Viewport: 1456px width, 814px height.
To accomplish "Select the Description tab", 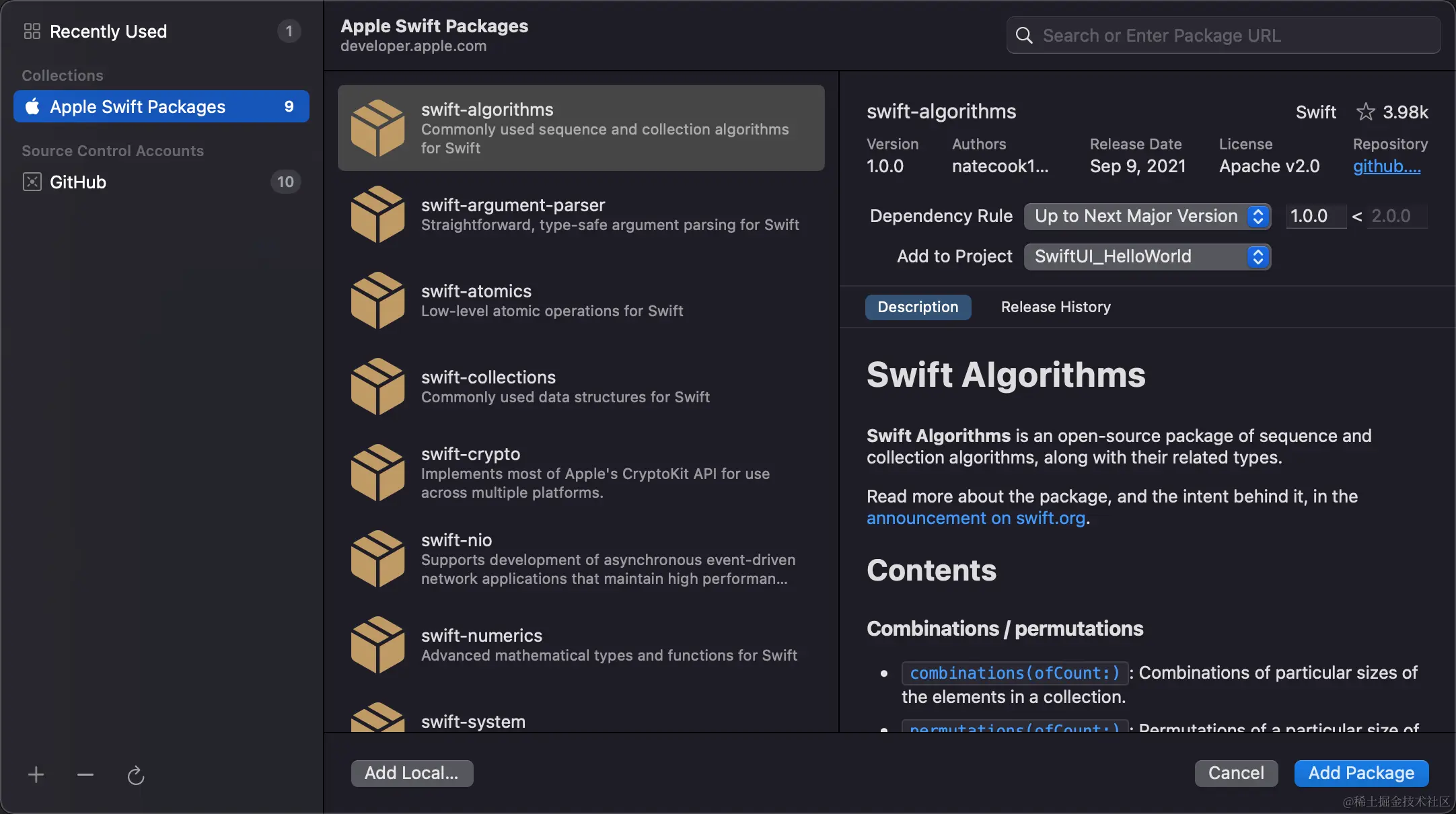I will pos(918,307).
